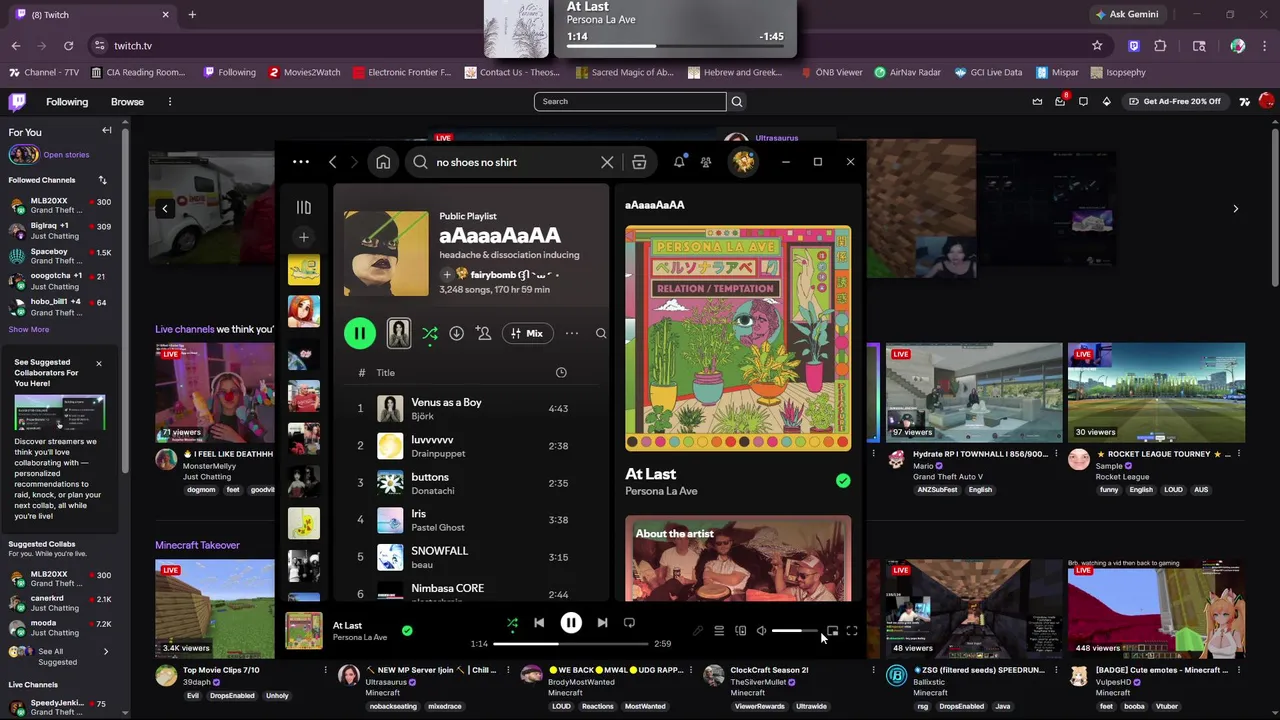Image resolution: width=1280 pixels, height=720 pixels.
Task: Open Spotify Friend Activity icon
Action: pos(706,162)
